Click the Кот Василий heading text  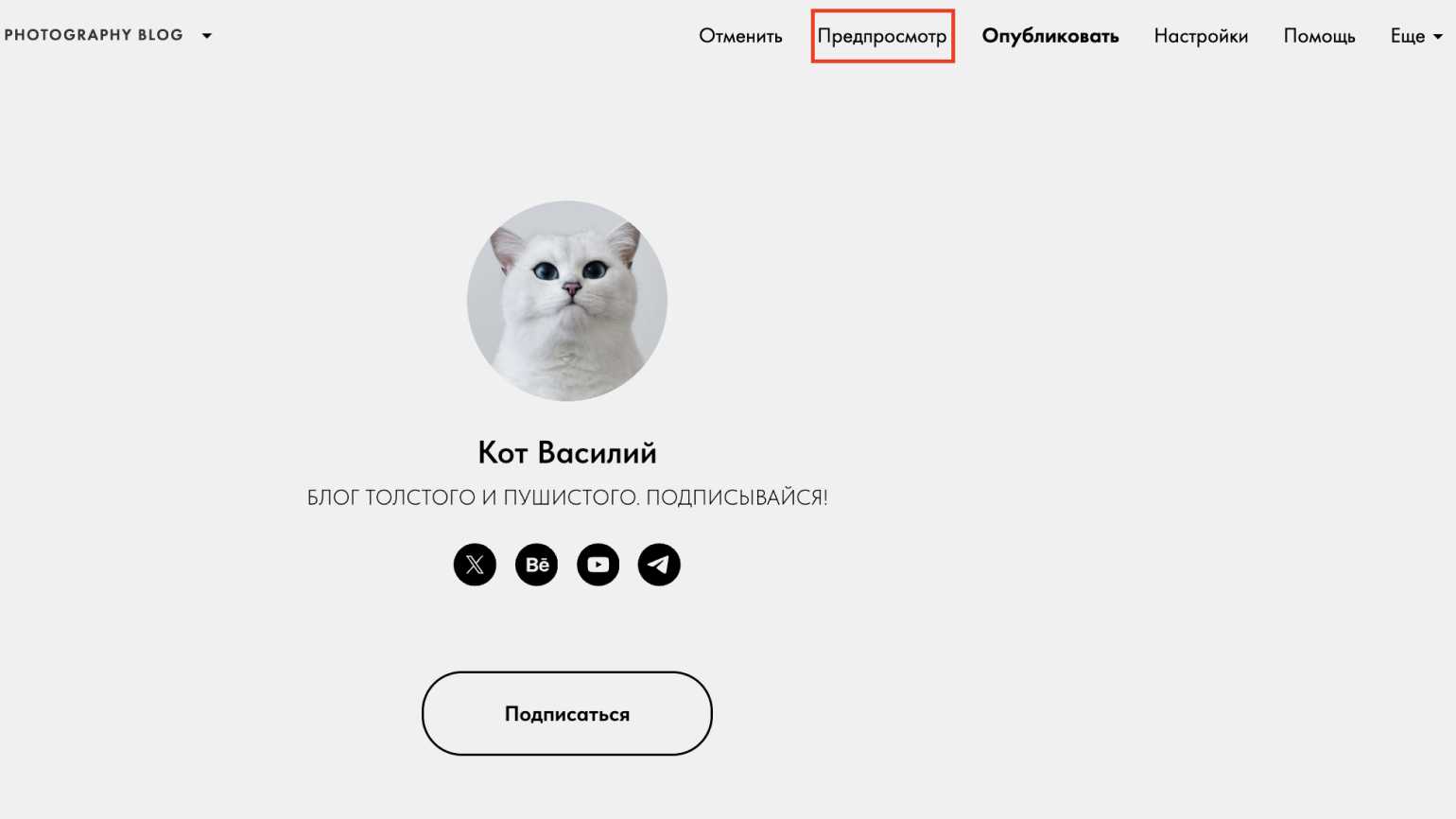click(567, 452)
